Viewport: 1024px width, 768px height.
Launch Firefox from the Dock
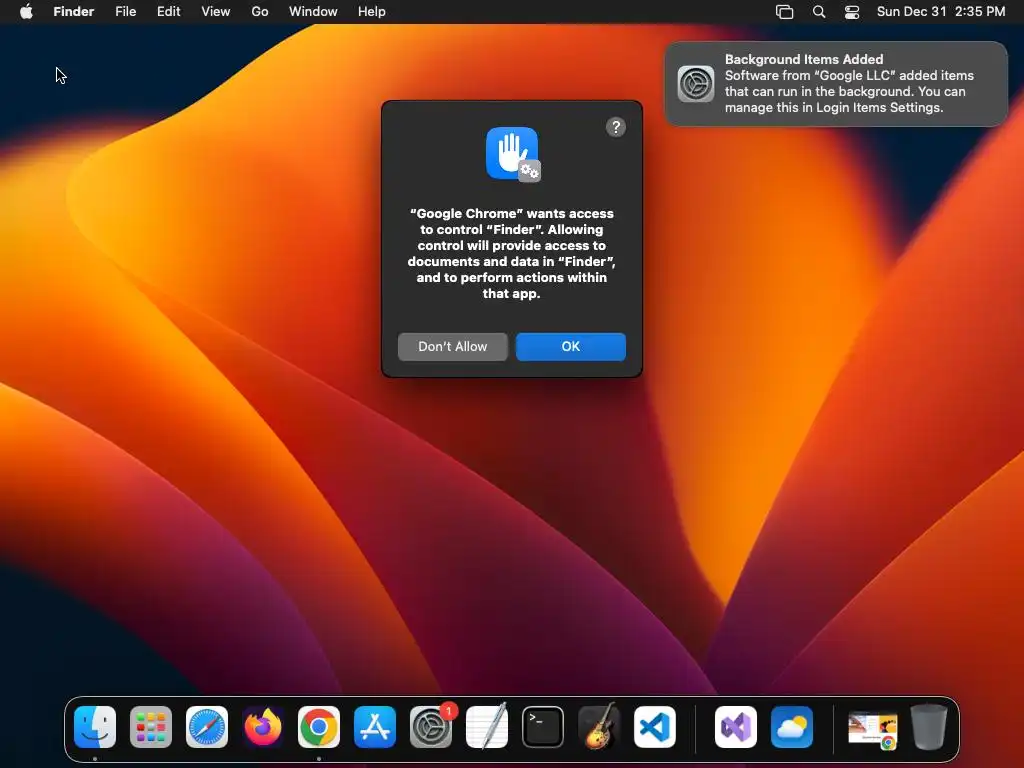tap(263, 727)
